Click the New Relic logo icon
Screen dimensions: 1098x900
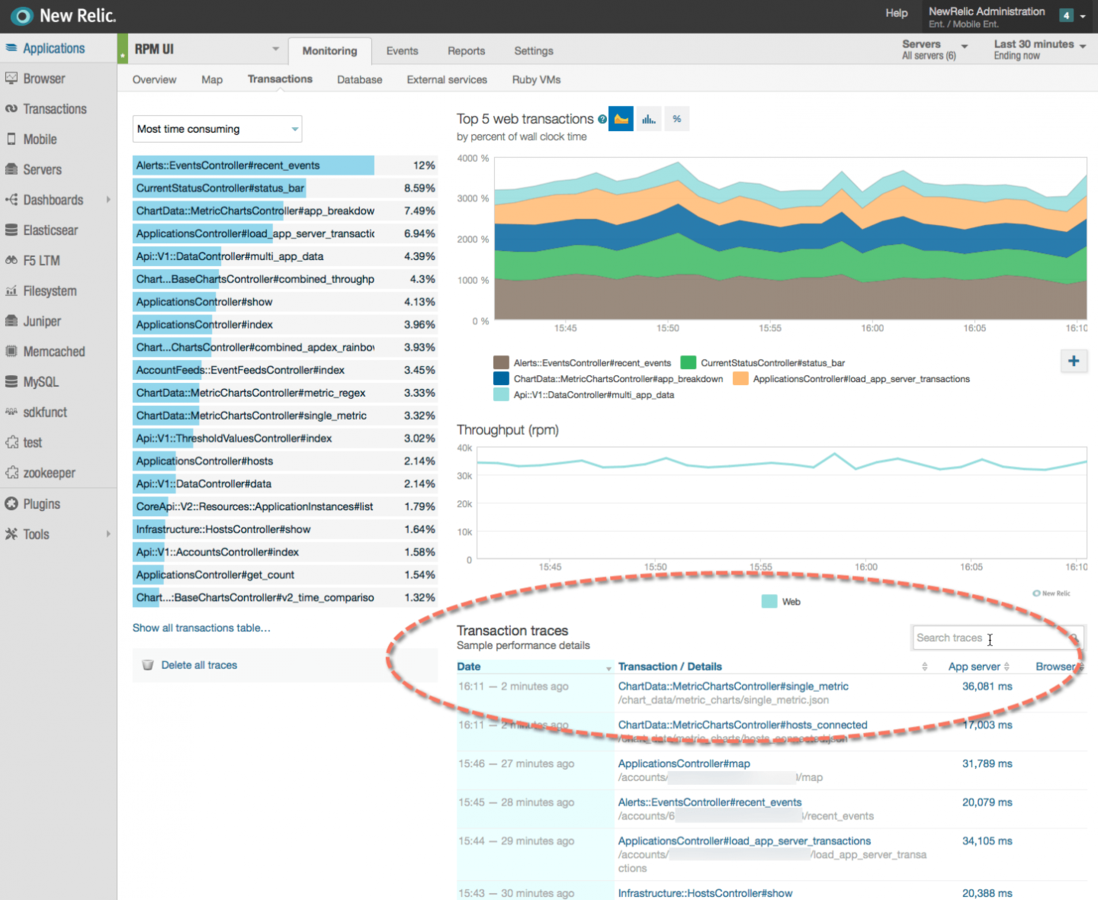(x=22, y=15)
